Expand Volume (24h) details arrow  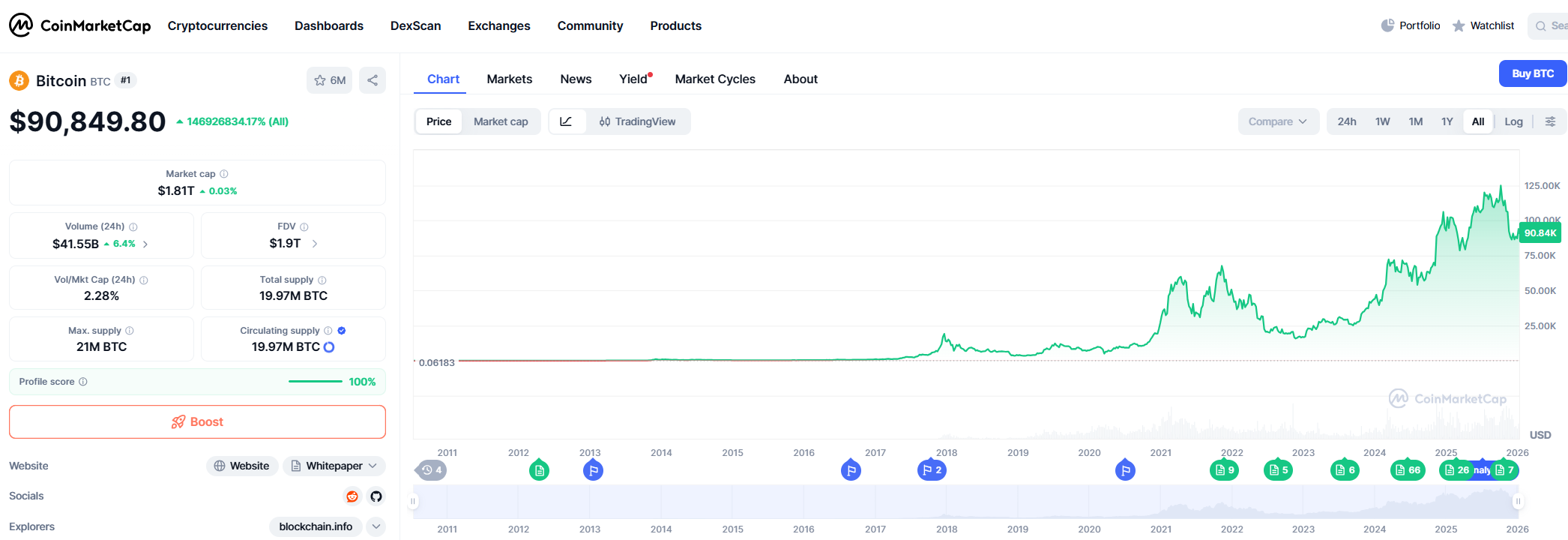[x=145, y=244]
